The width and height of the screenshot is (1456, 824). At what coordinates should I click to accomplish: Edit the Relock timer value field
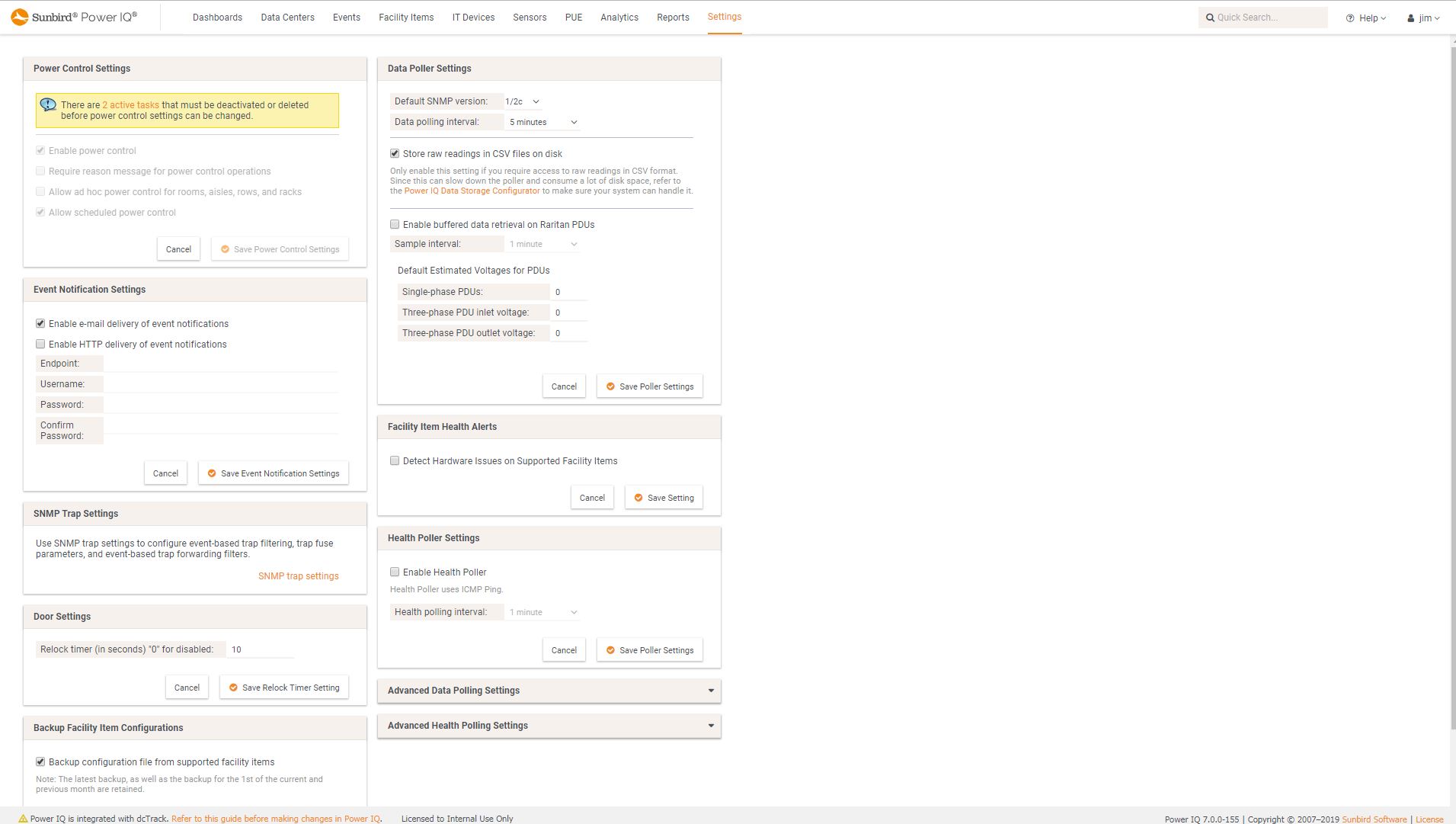pos(259,649)
